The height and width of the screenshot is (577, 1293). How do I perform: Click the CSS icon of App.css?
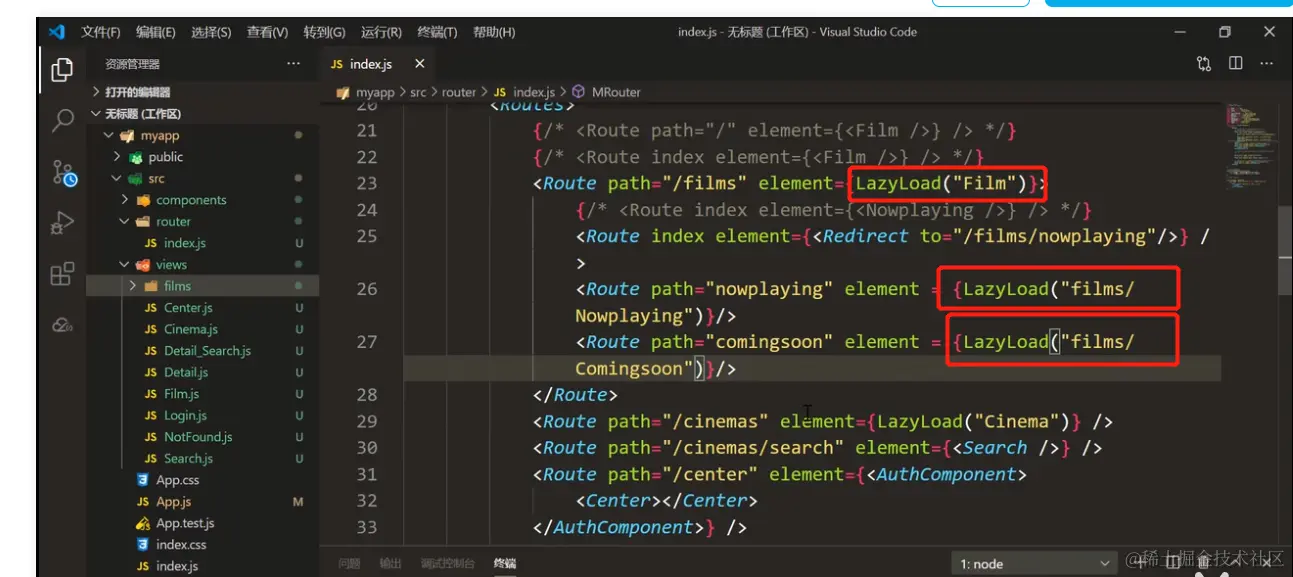(x=144, y=480)
